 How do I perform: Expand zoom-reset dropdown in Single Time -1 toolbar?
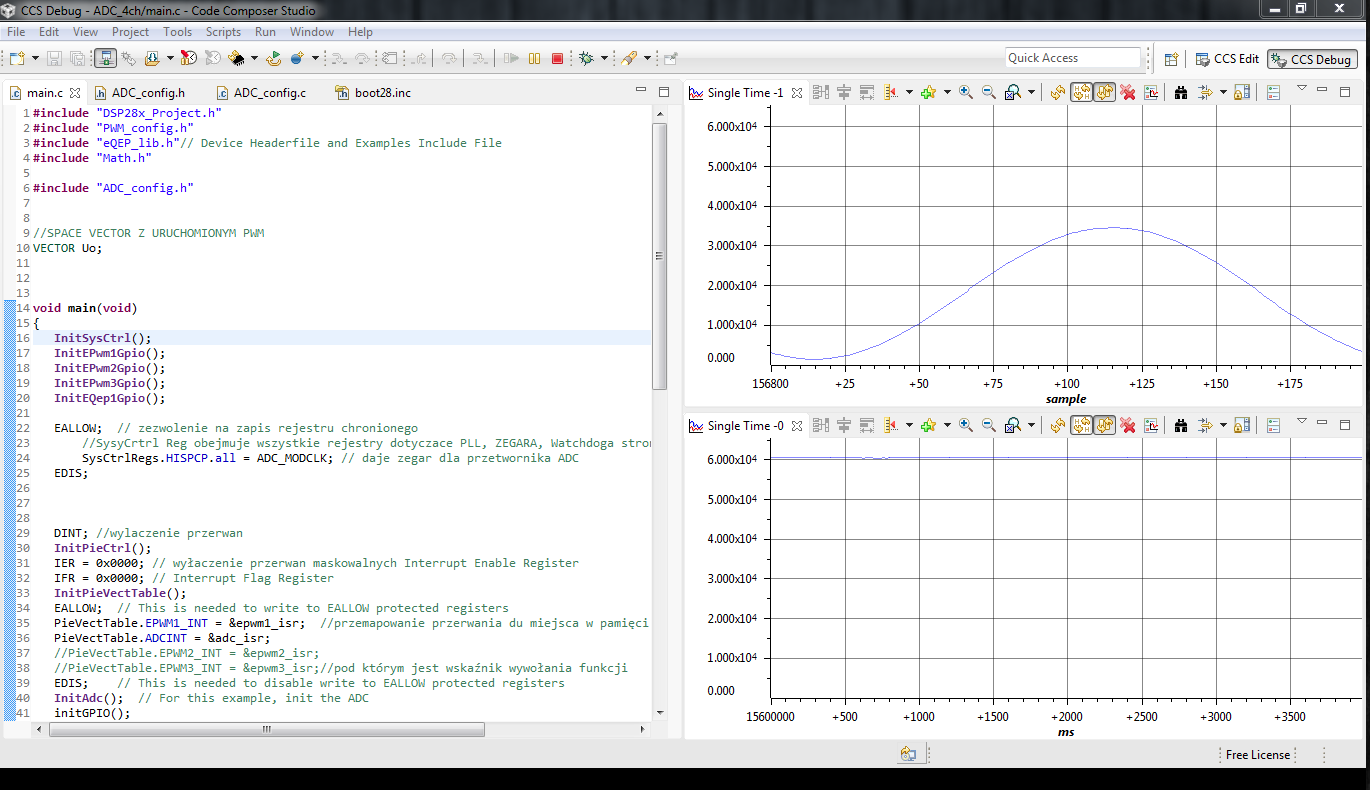pos(1031,93)
